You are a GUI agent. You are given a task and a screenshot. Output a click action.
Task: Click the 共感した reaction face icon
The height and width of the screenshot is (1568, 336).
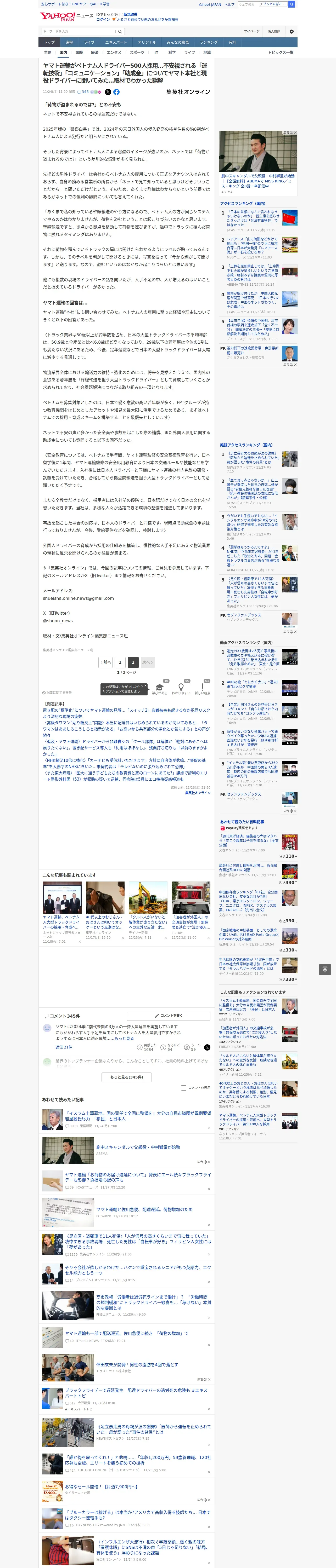[140, 1048]
